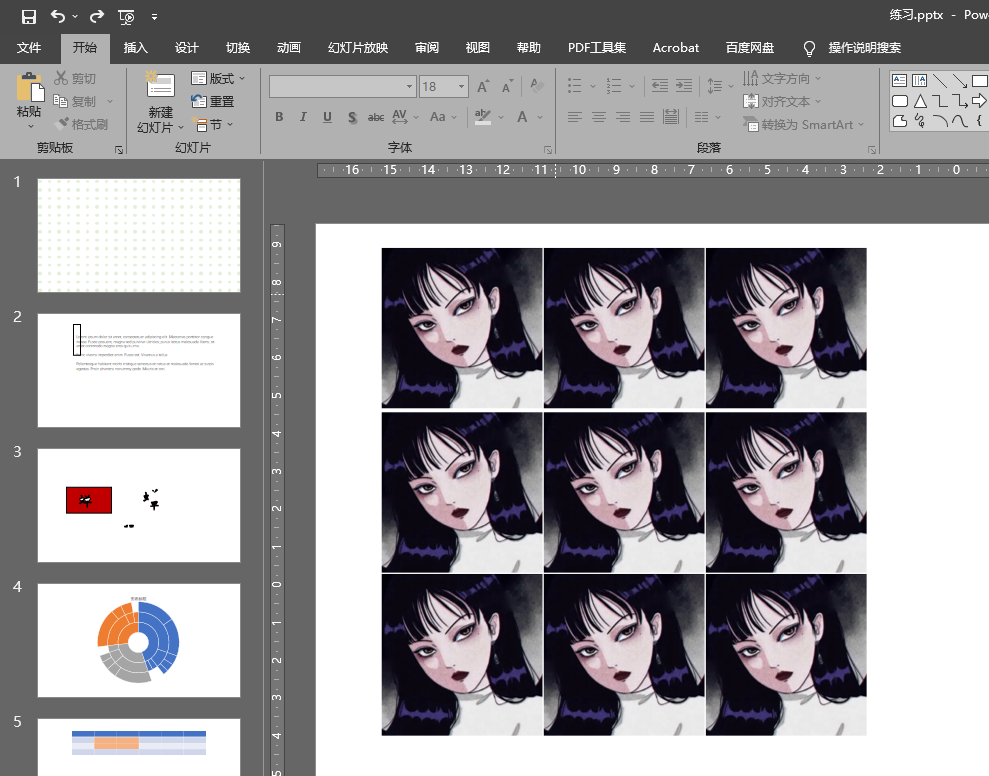This screenshot has width=989, height=776.
Task: Expand the Layout (版式) dropdown
Action: (218, 78)
